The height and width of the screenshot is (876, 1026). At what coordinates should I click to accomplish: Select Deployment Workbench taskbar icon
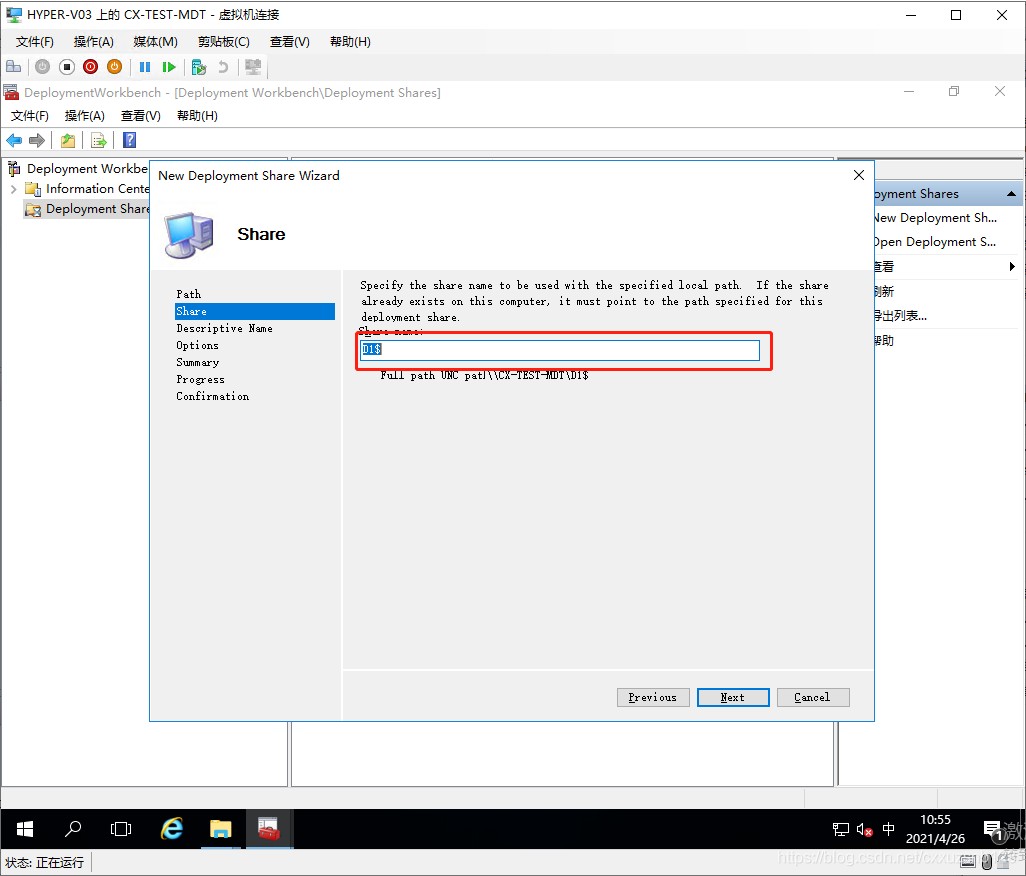pyautogui.click(x=269, y=829)
